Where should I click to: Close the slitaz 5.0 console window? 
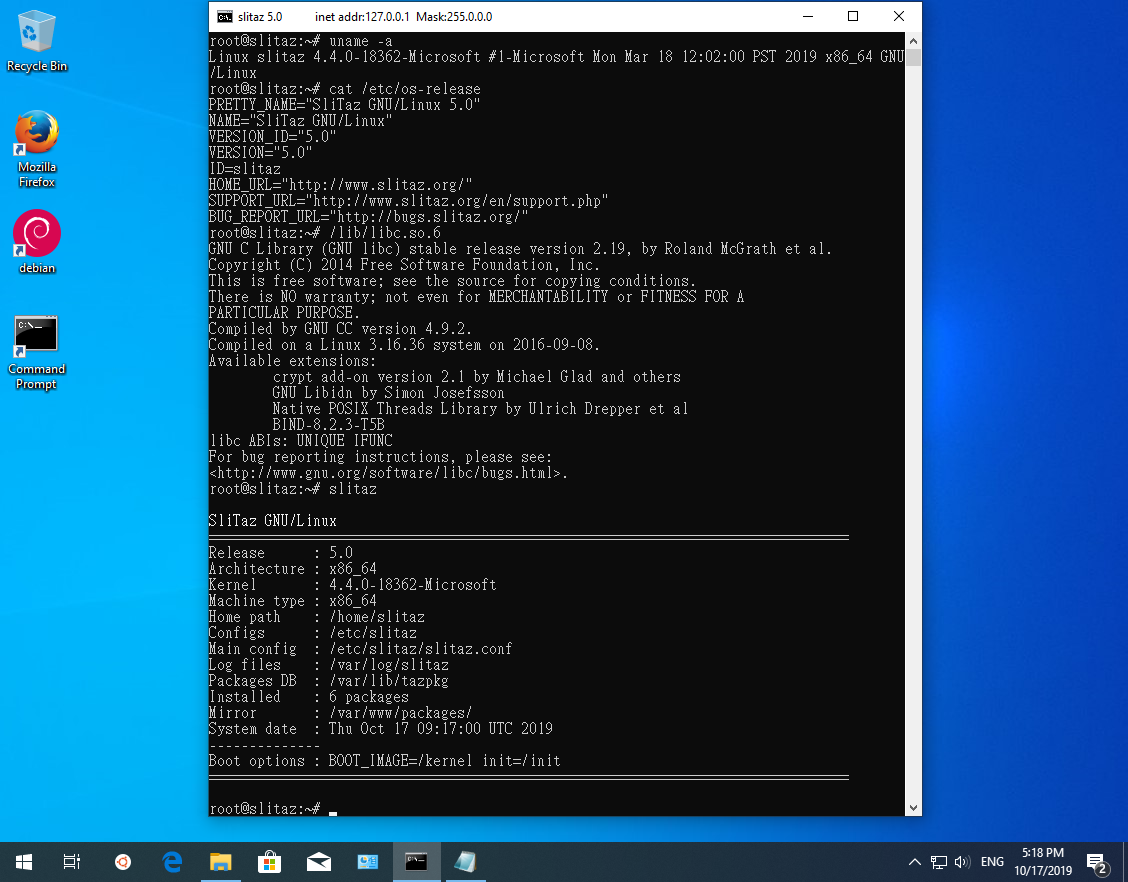899,17
